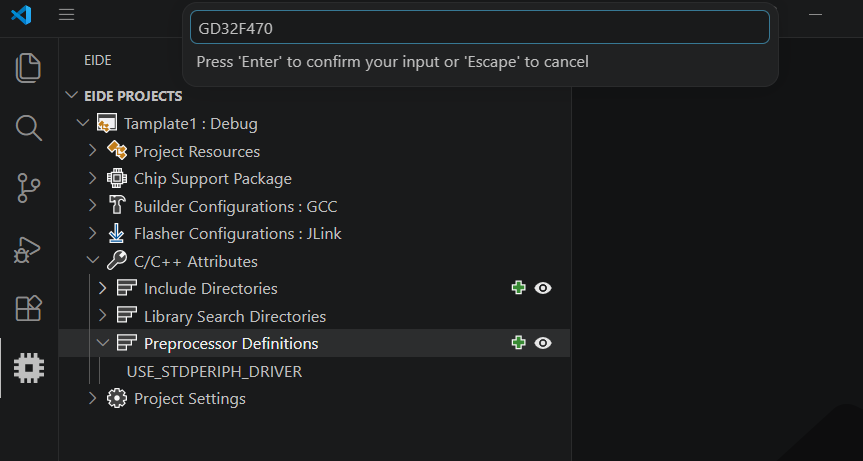Collapse the C/C++ Attributes node
Viewport: 863px width, 461px height.
pos(92,260)
